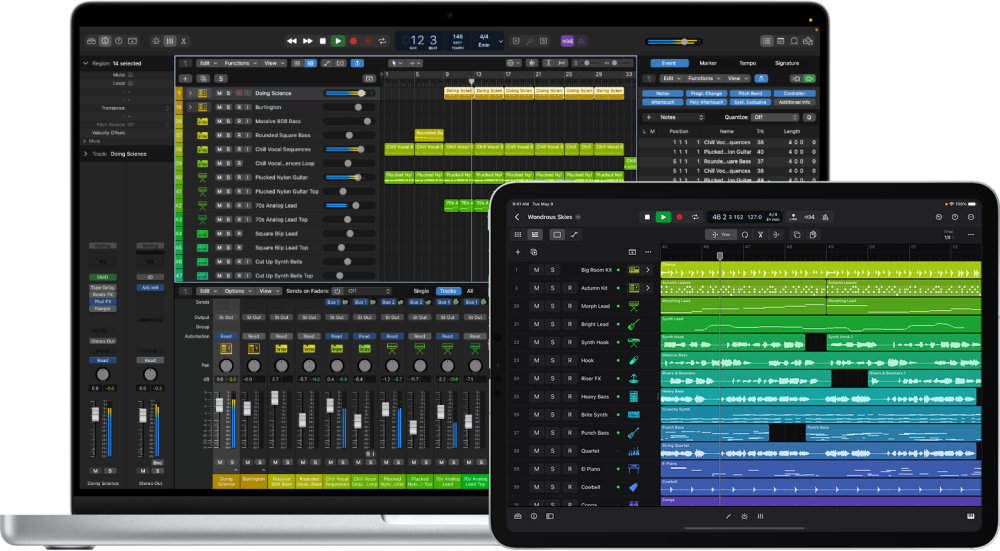Click the Rounded Square Bass track icon
Image resolution: width=1000 pixels, height=551 pixels.
(x=202, y=135)
